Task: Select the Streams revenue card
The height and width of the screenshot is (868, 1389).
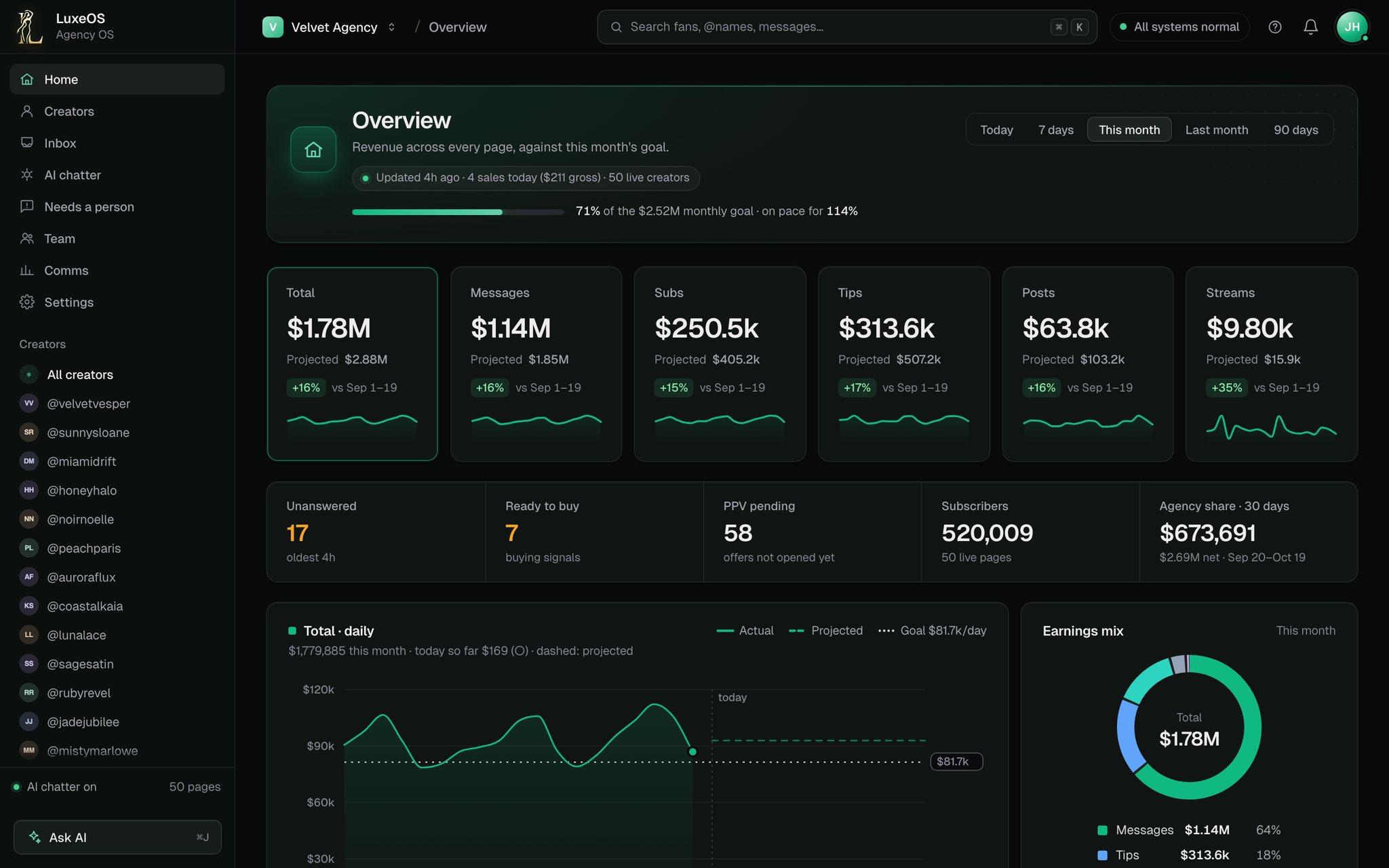Action: point(1271,364)
